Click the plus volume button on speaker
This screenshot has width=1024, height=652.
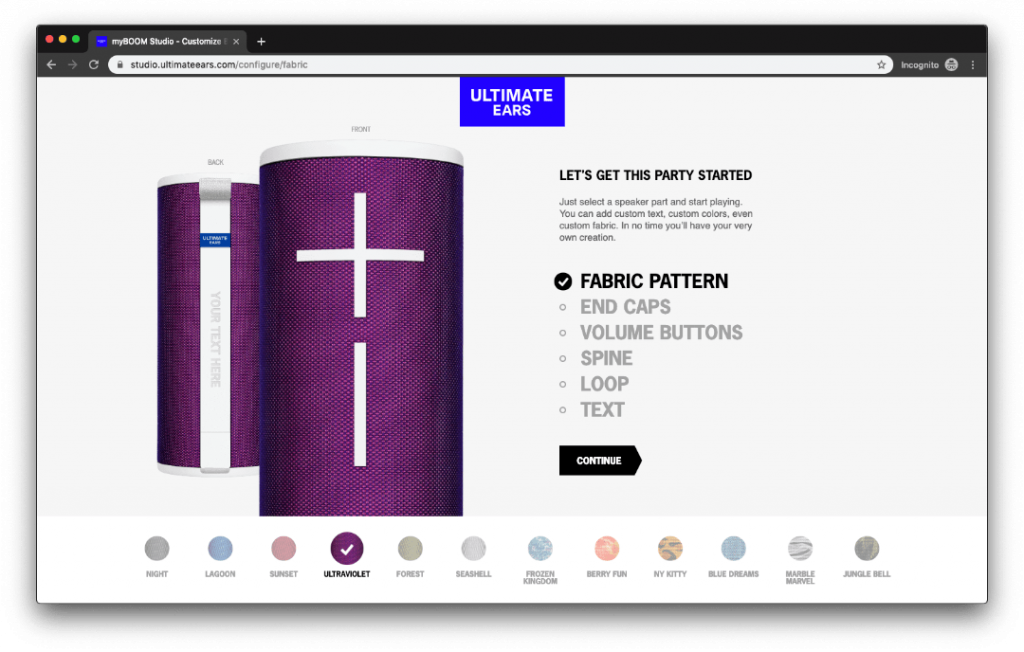tap(360, 255)
